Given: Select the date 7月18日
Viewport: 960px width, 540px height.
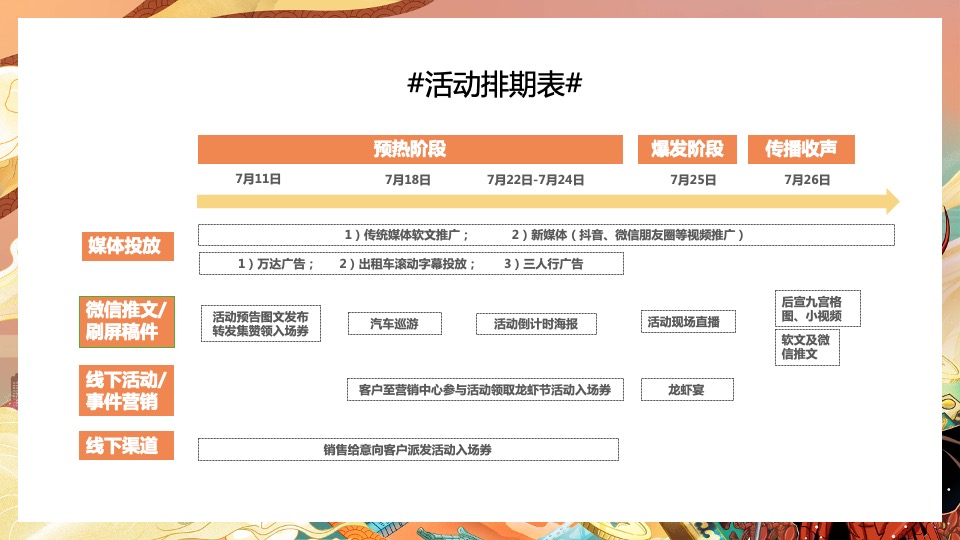Looking at the screenshot, I should point(408,180).
